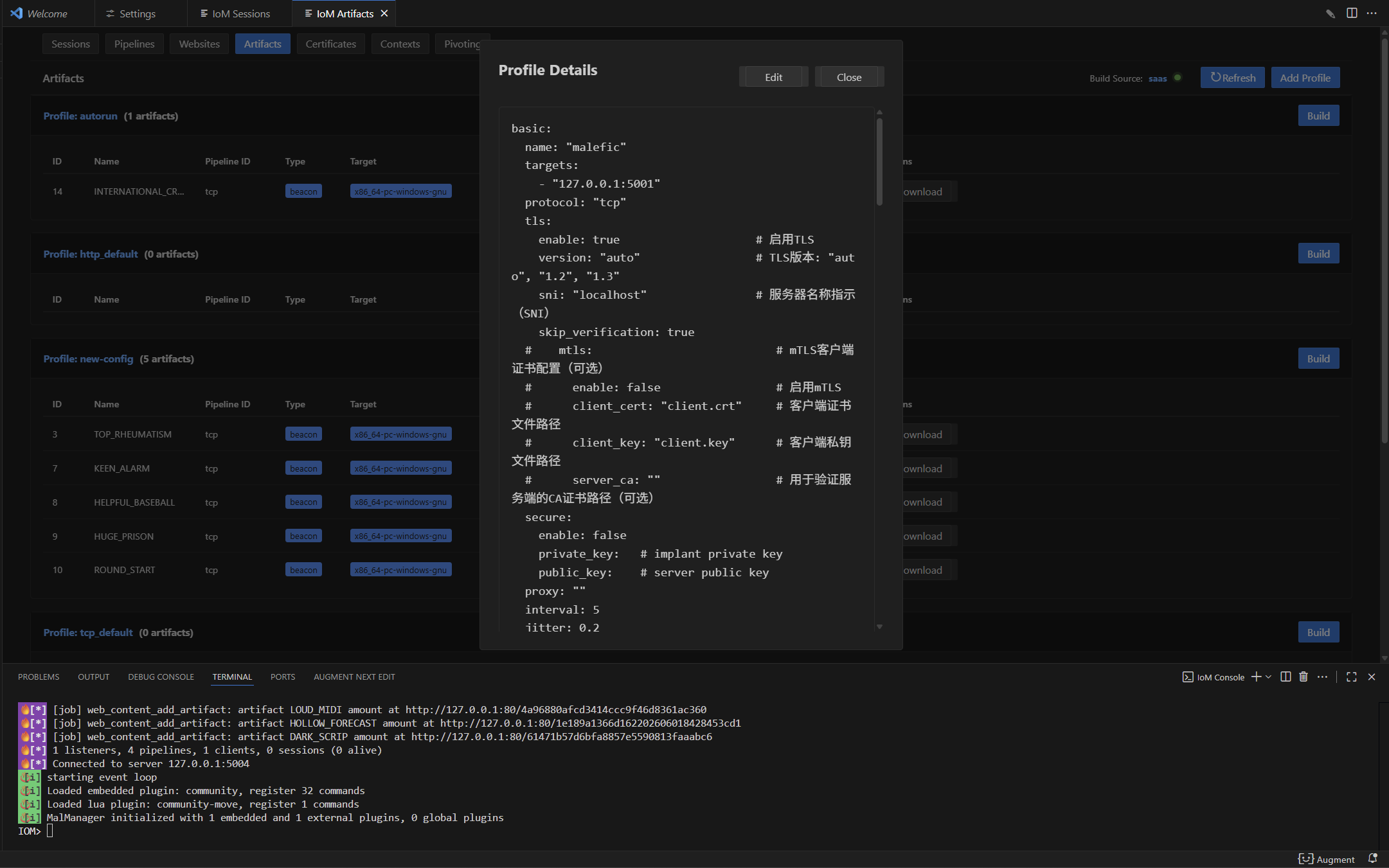
Task: Split the editor with the split icon
Action: point(1352,13)
